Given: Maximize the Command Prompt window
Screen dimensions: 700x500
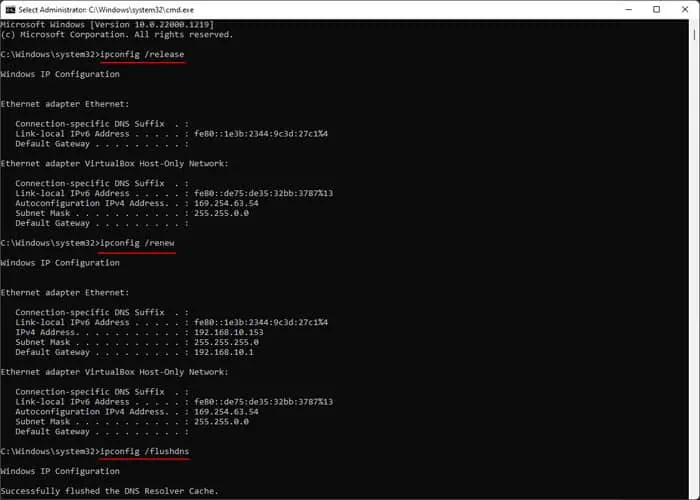Looking at the screenshot, I should pos(656,9).
